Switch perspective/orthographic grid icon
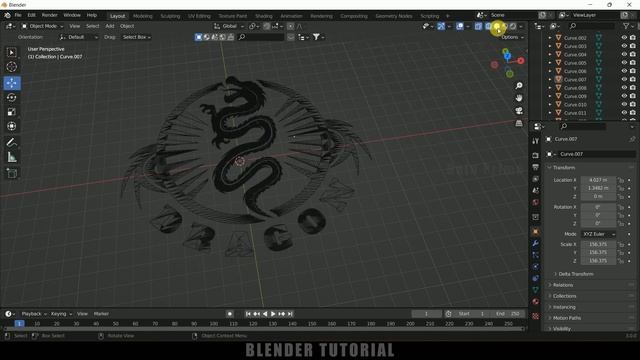 (x=519, y=123)
